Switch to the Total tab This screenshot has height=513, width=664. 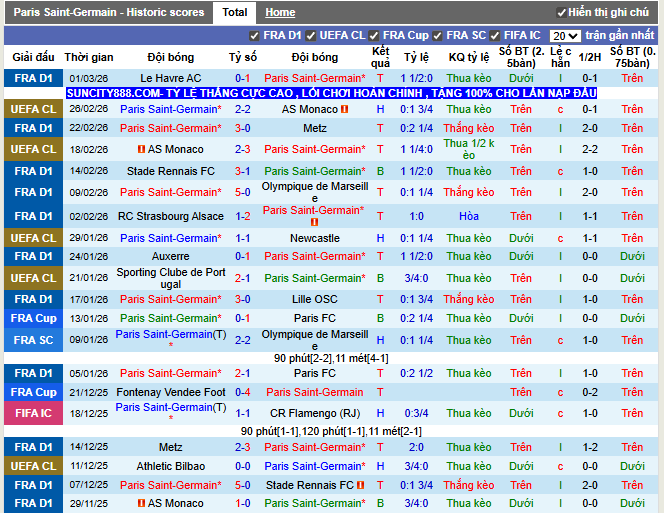[235, 13]
